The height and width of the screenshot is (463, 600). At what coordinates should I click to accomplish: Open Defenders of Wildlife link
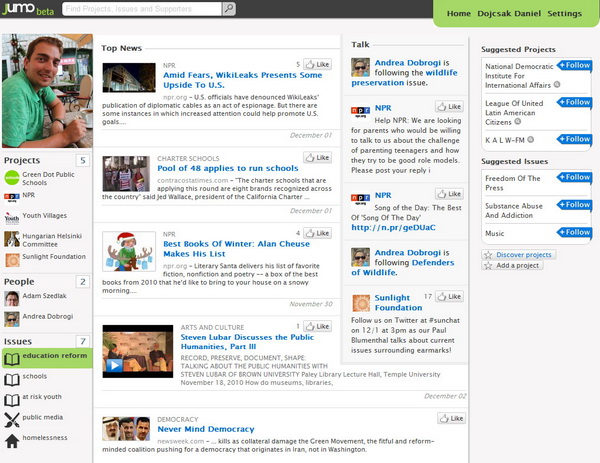[403, 267]
